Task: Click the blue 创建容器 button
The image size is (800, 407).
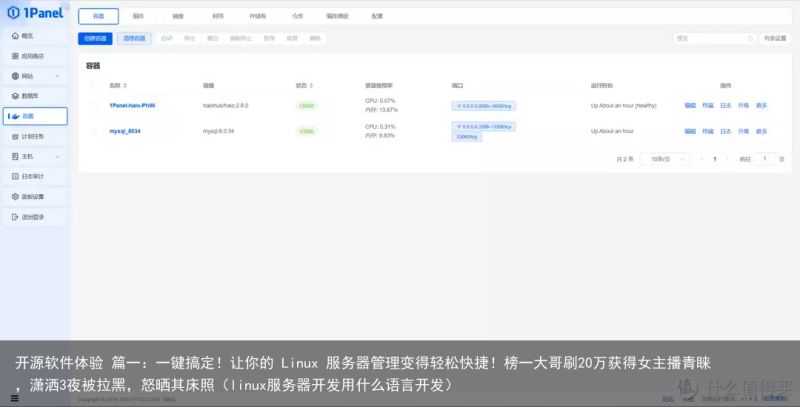Action: (95, 38)
